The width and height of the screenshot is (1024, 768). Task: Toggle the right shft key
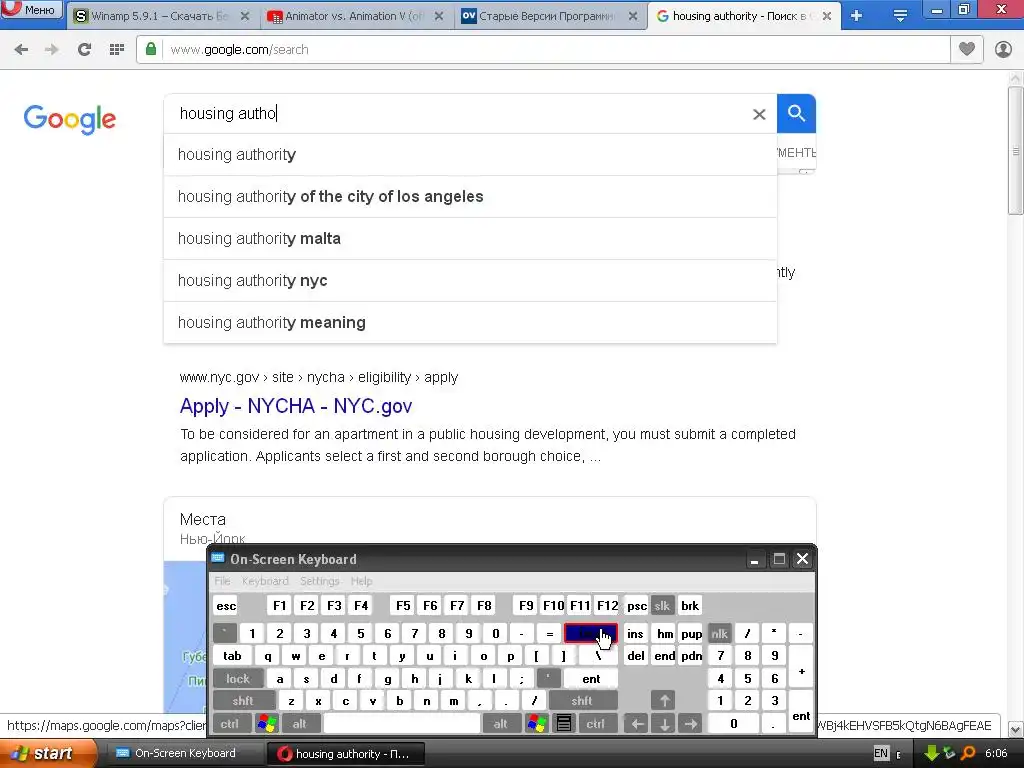coord(582,701)
